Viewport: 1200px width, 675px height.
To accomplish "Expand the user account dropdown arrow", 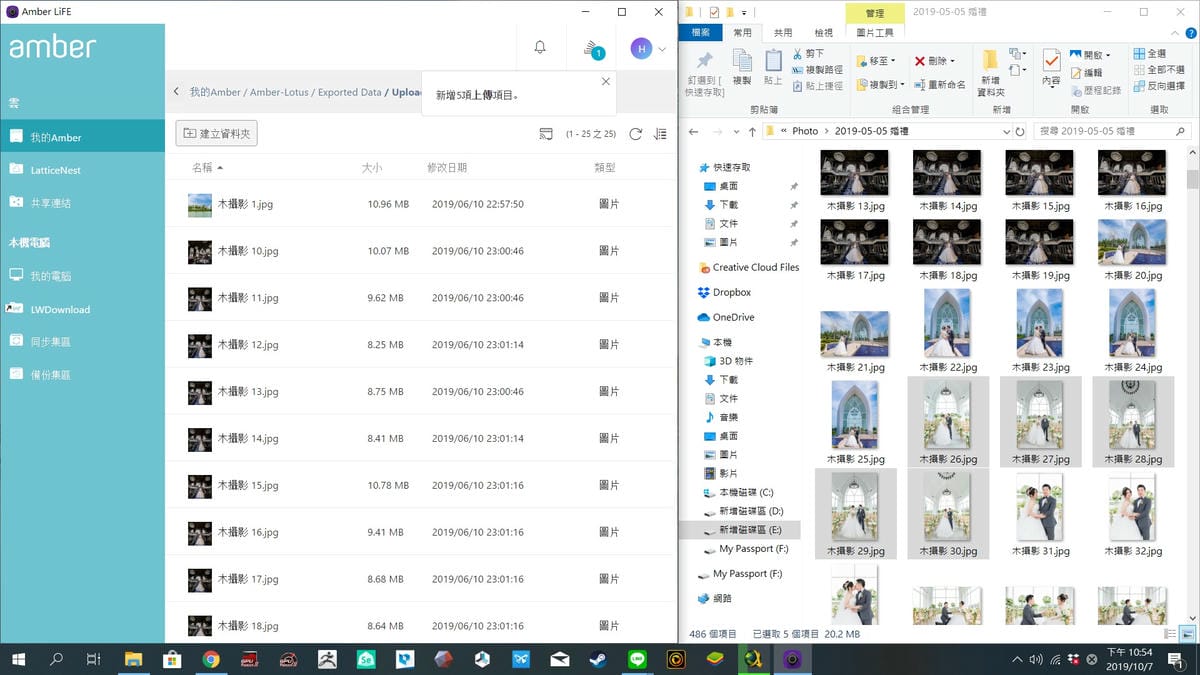I will 662,49.
